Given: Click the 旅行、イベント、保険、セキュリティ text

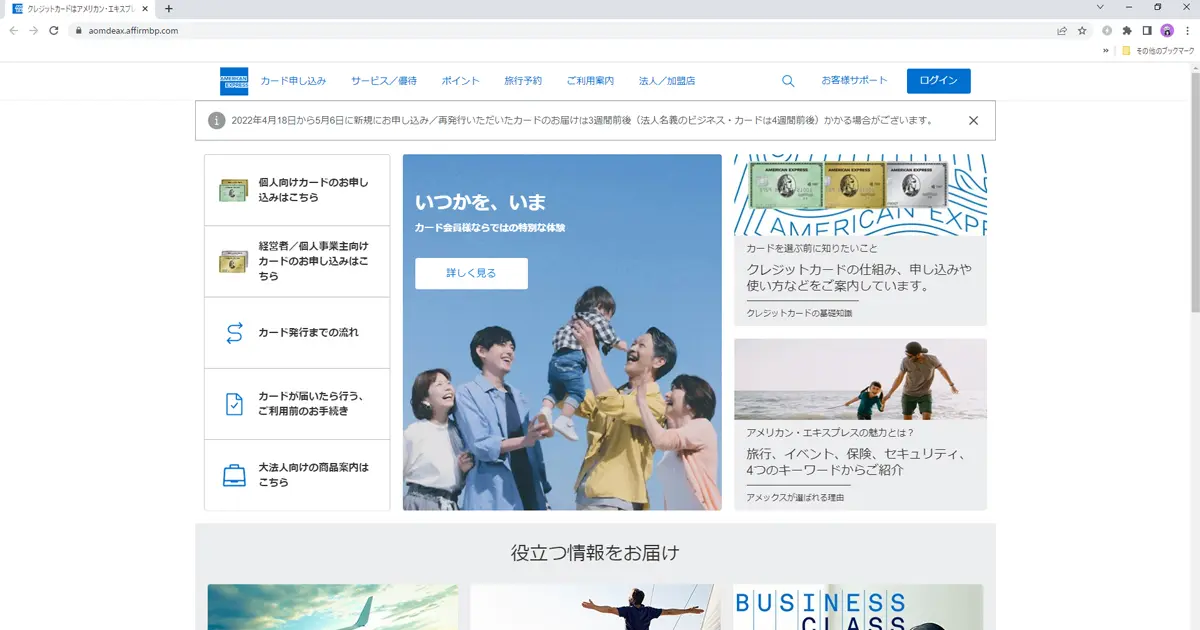Looking at the screenshot, I should (x=856, y=461).
